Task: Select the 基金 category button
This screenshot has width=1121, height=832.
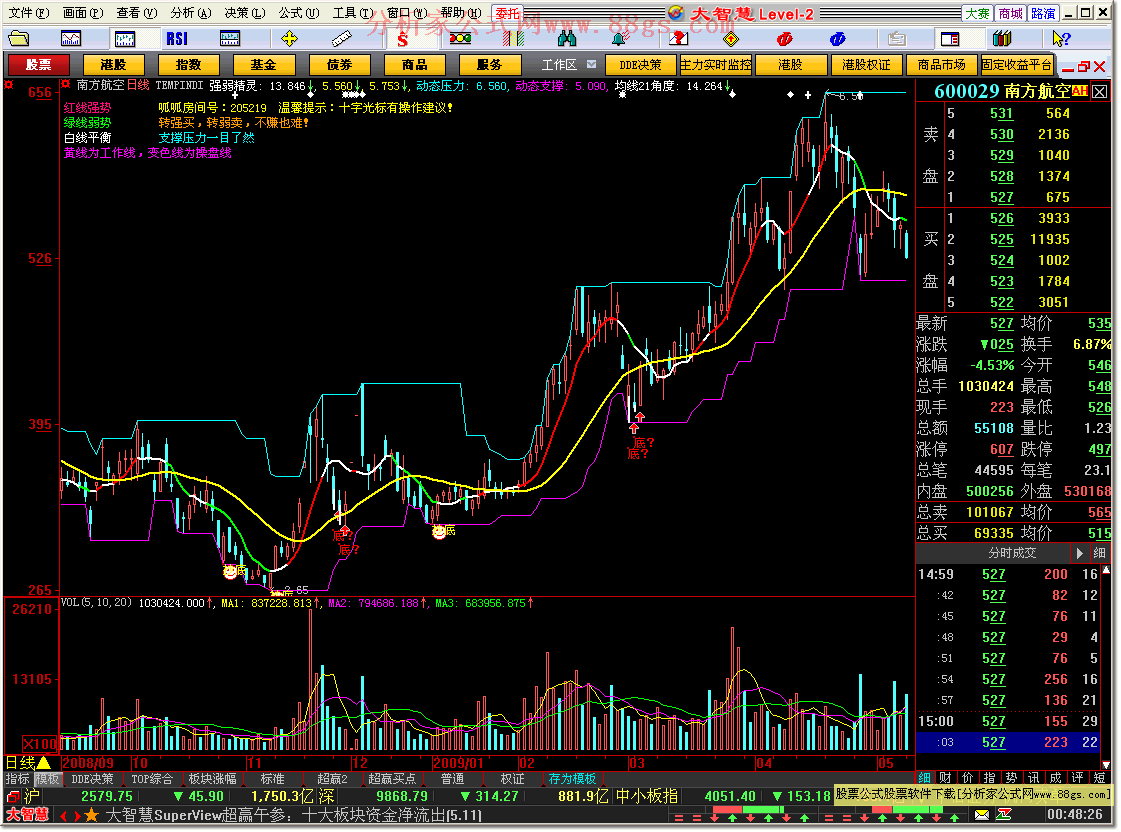Action: coord(264,65)
